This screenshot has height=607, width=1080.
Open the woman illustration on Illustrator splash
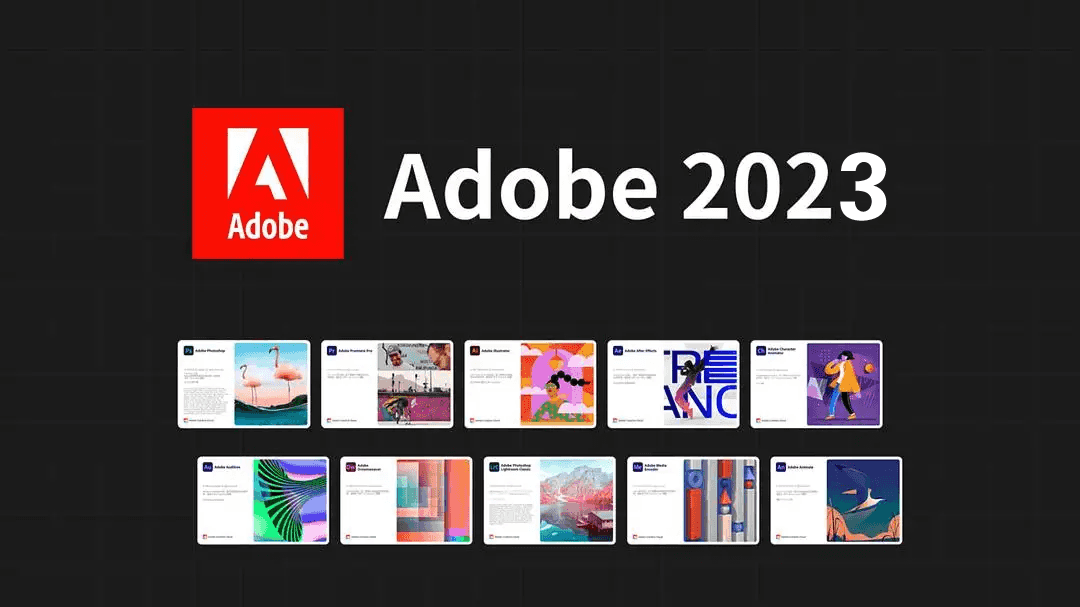[557, 384]
